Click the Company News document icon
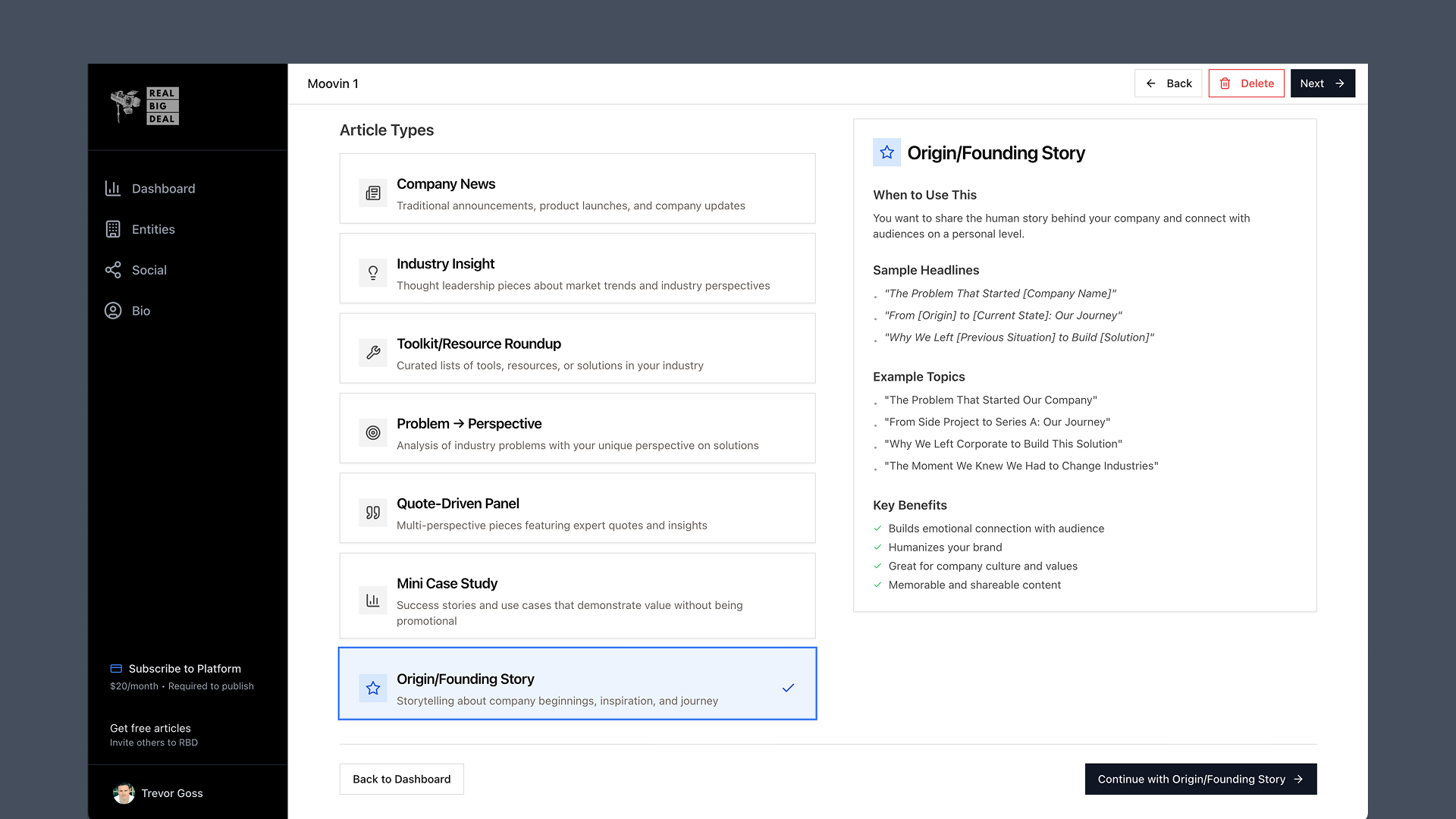Viewport: 1456px width, 819px height. 372,193
